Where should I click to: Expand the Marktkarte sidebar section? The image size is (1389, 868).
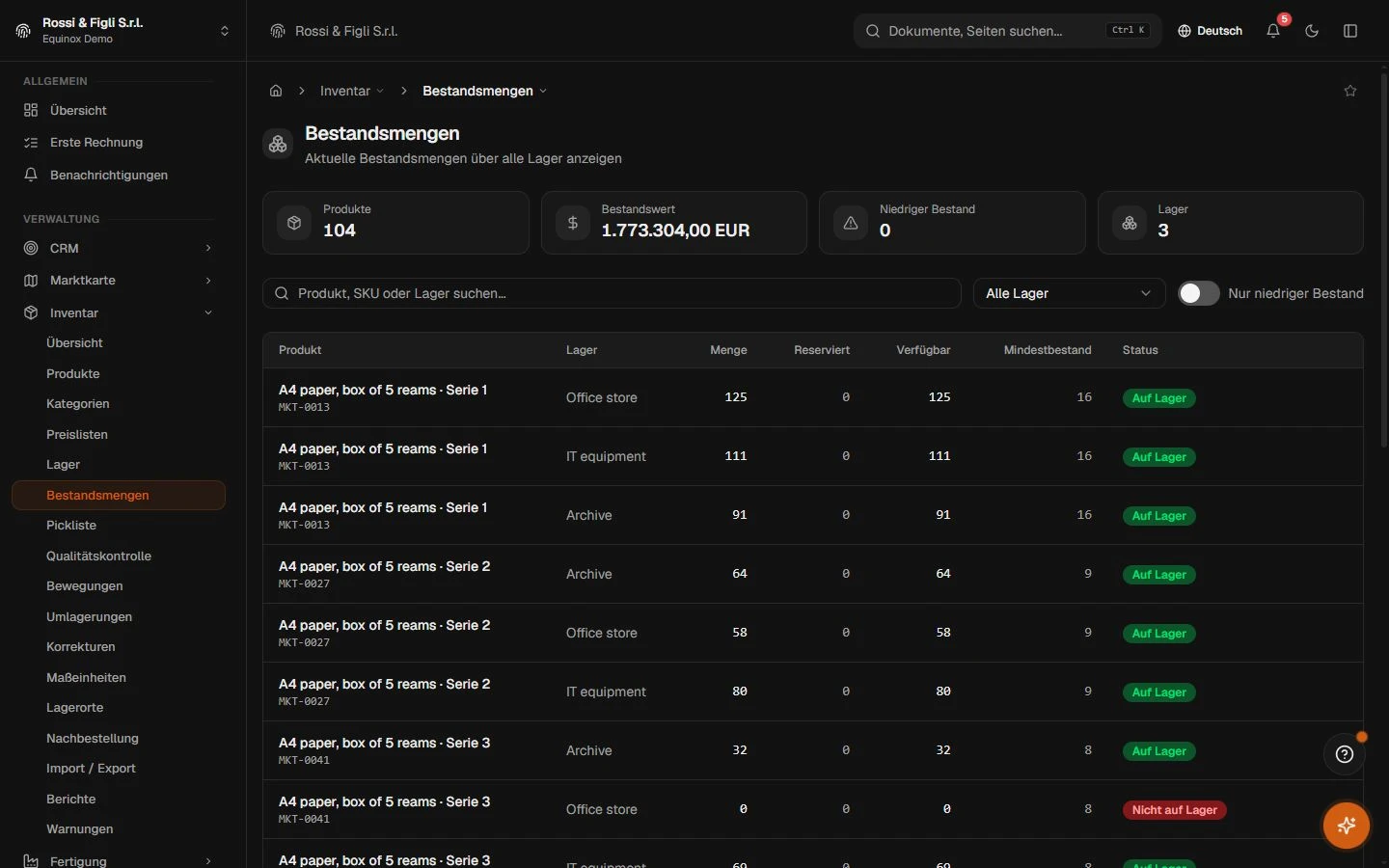tap(119, 280)
